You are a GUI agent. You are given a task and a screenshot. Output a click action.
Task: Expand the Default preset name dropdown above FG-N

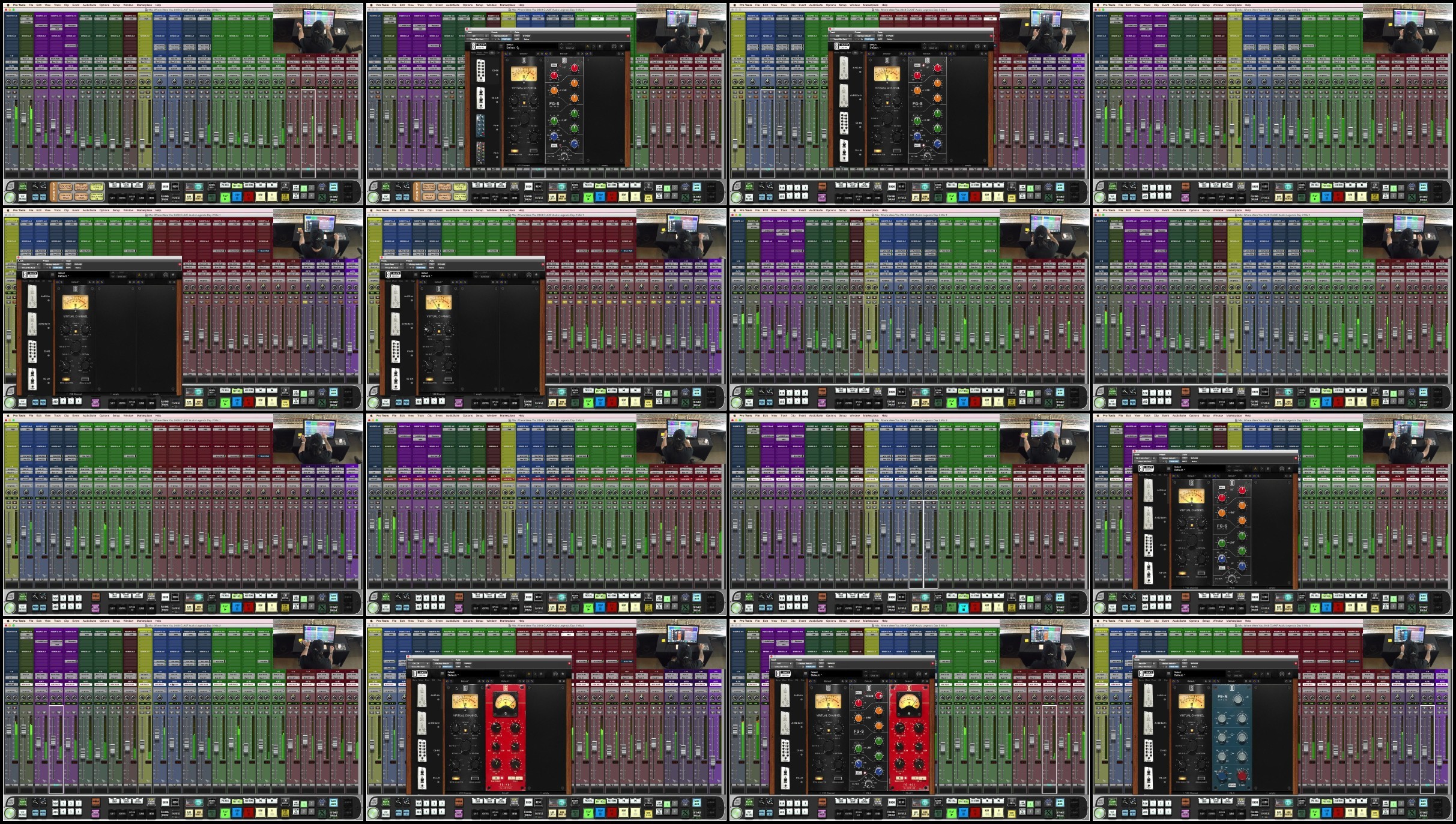[1180, 675]
